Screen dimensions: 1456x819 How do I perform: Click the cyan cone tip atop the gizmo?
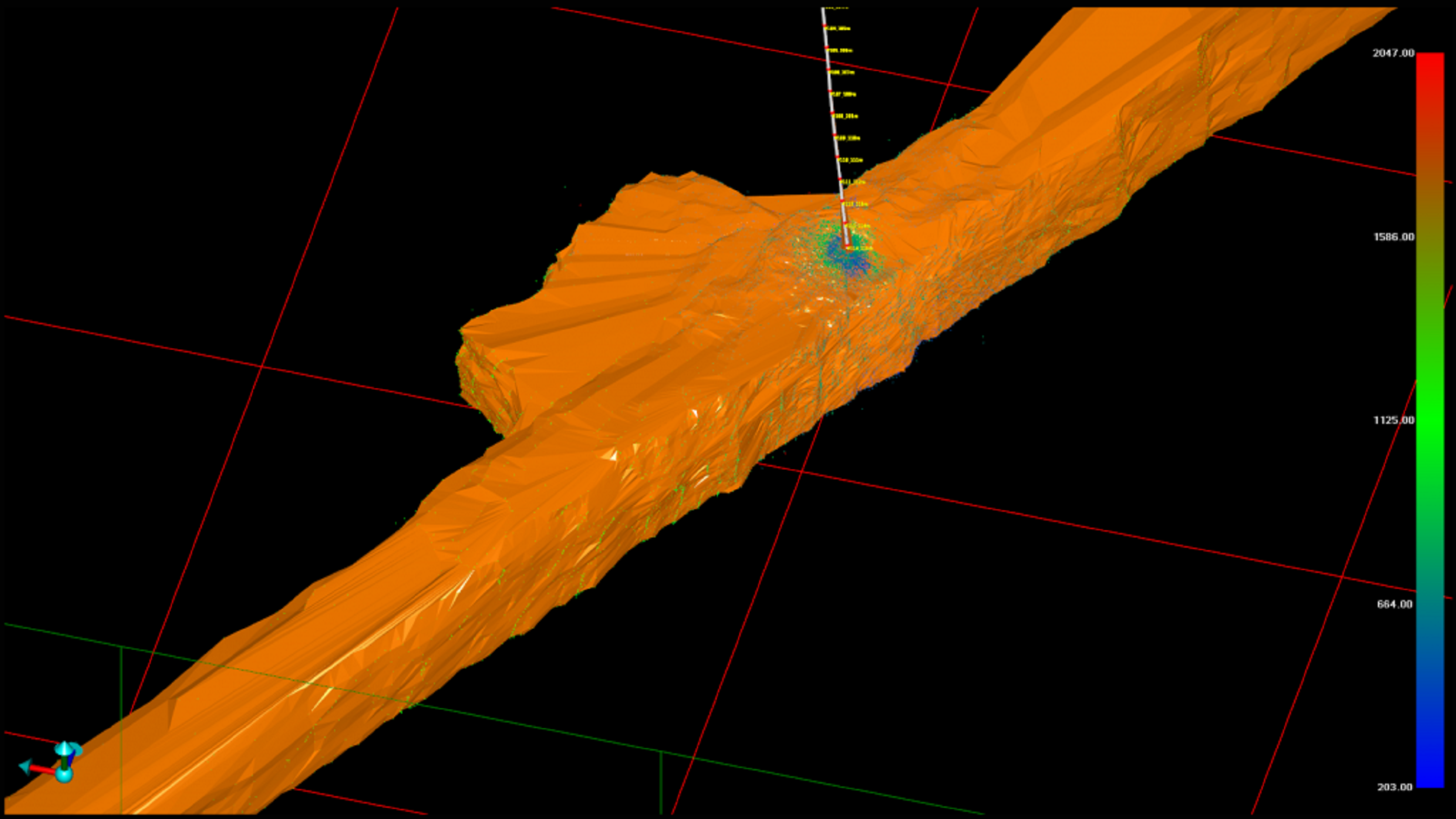coord(65,747)
